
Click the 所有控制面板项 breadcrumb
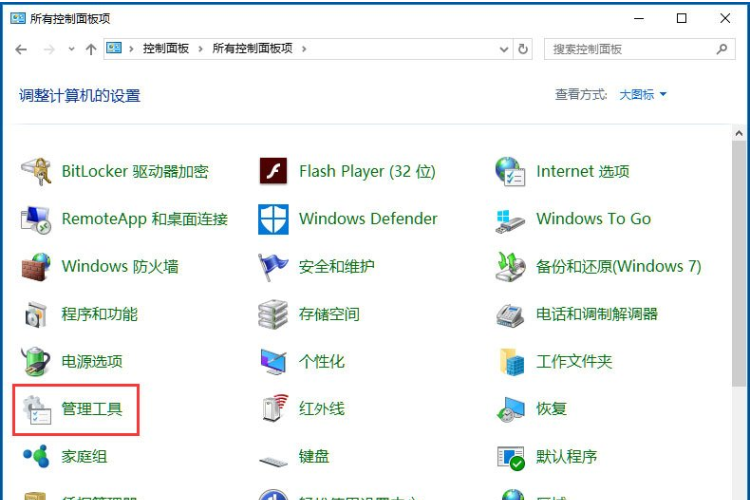pos(253,48)
